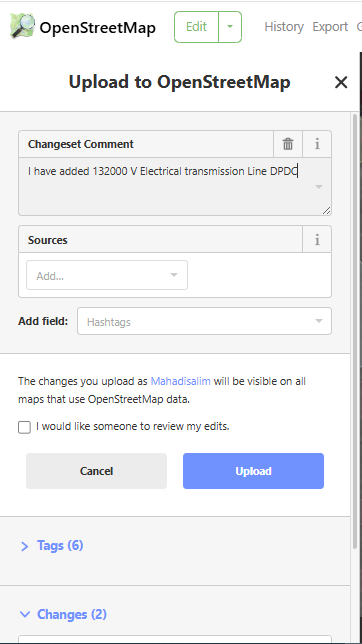Open Sources field info icon
362x644 pixels.
tap(317, 239)
